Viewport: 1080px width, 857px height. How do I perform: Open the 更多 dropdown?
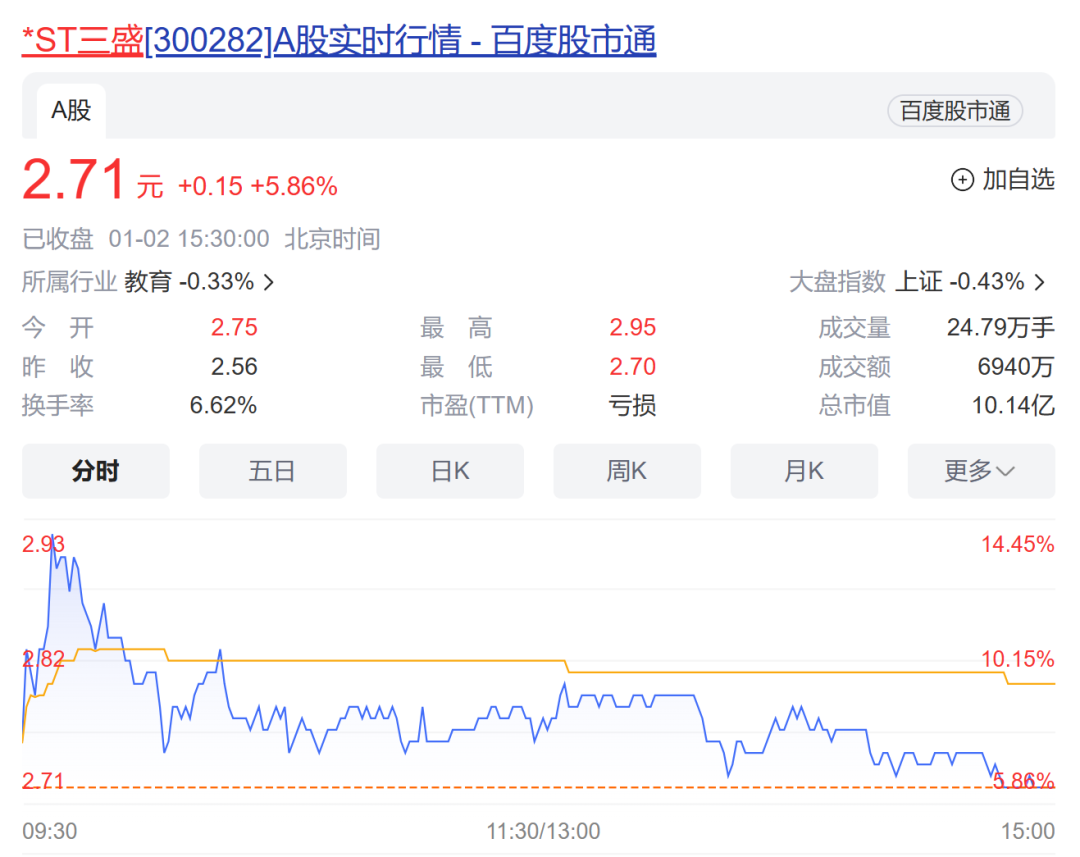(x=981, y=471)
